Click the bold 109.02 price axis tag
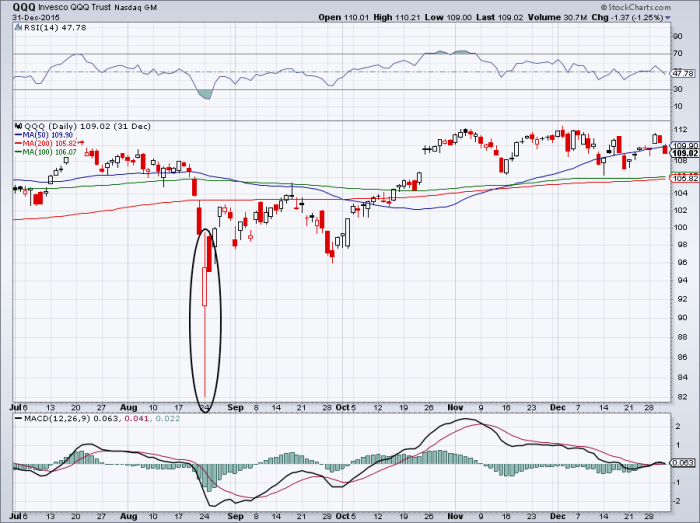The width and height of the screenshot is (700, 523). pyautogui.click(x=685, y=154)
